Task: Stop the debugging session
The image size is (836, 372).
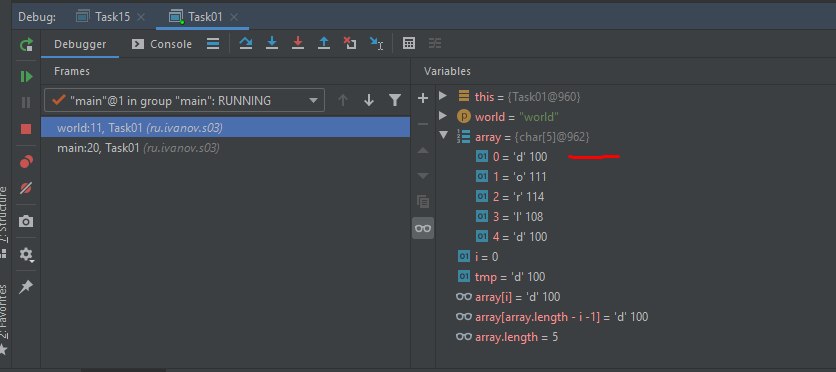Action: (26, 129)
